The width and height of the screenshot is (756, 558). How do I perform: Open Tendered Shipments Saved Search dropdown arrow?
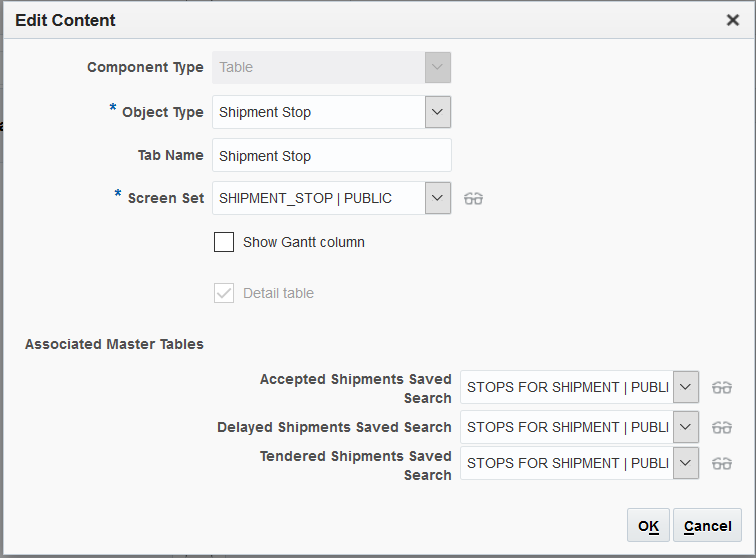[x=686, y=463]
